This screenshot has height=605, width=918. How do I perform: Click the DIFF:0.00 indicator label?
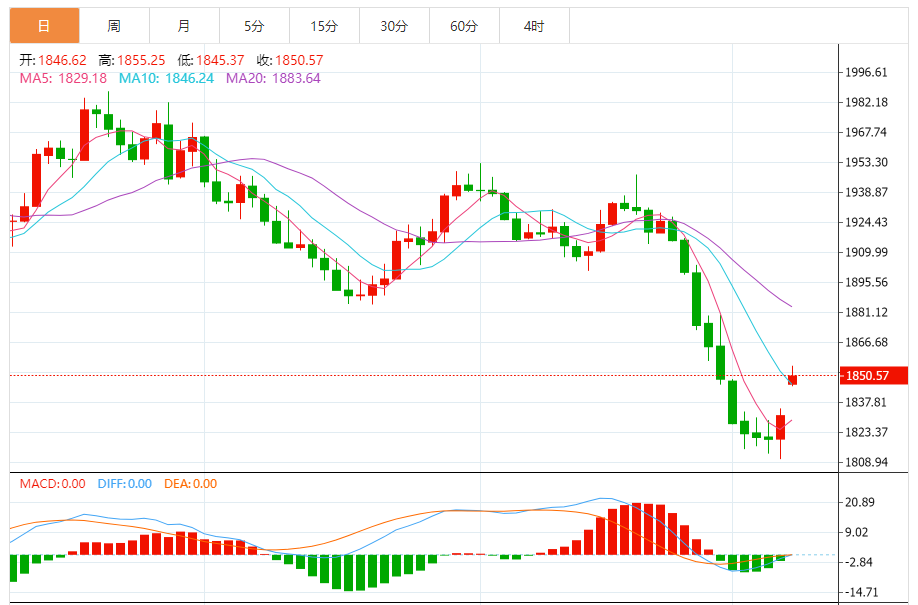(x=125, y=484)
